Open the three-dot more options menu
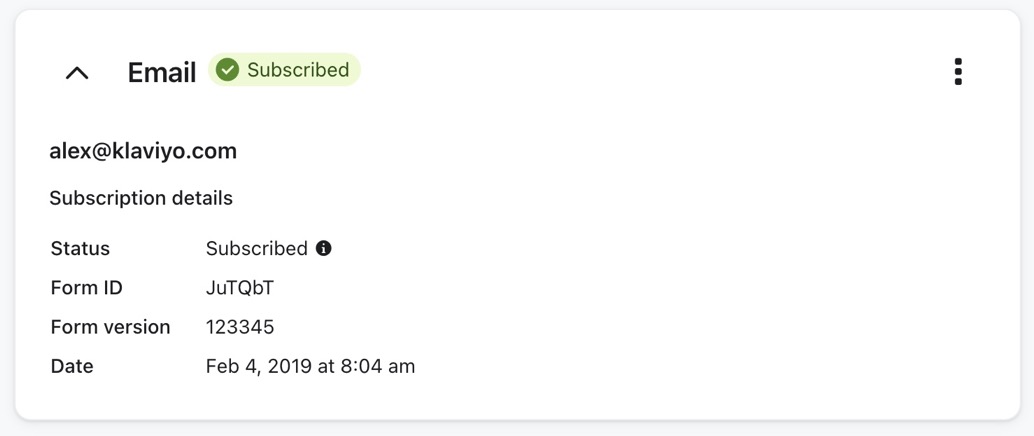This screenshot has width=1034, height=436. [x=958, y=71]
